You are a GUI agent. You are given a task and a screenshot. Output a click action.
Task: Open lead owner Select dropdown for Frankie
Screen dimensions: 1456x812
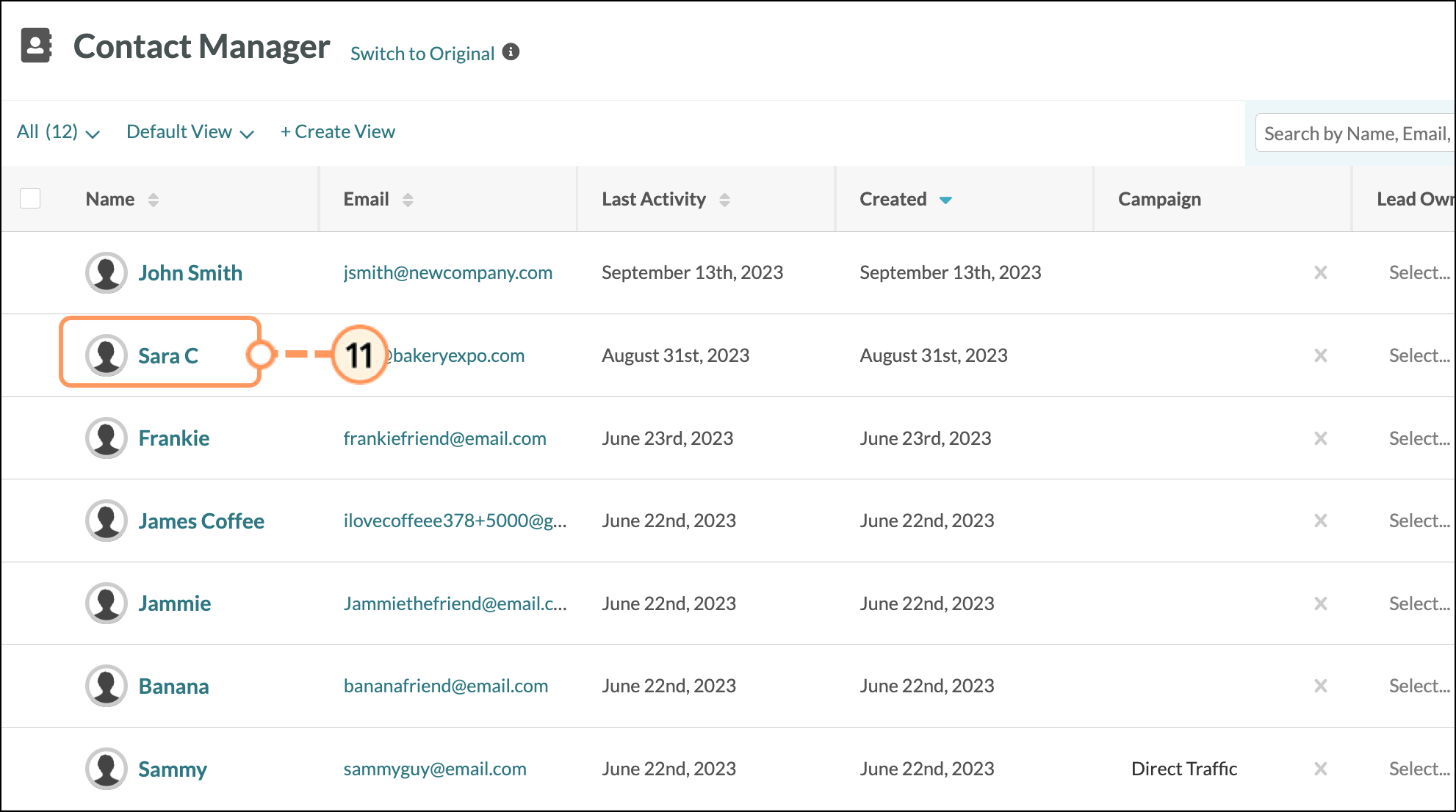click(x=1419, y=438)
